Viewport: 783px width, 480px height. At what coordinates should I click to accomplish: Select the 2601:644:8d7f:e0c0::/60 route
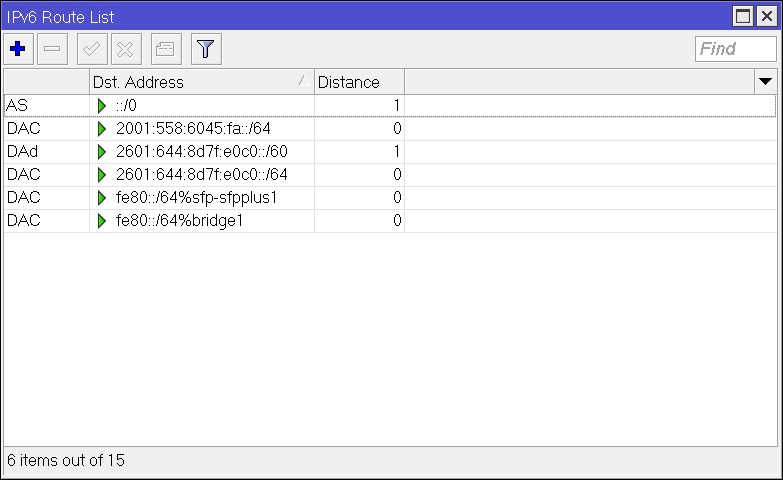[390, 151]
